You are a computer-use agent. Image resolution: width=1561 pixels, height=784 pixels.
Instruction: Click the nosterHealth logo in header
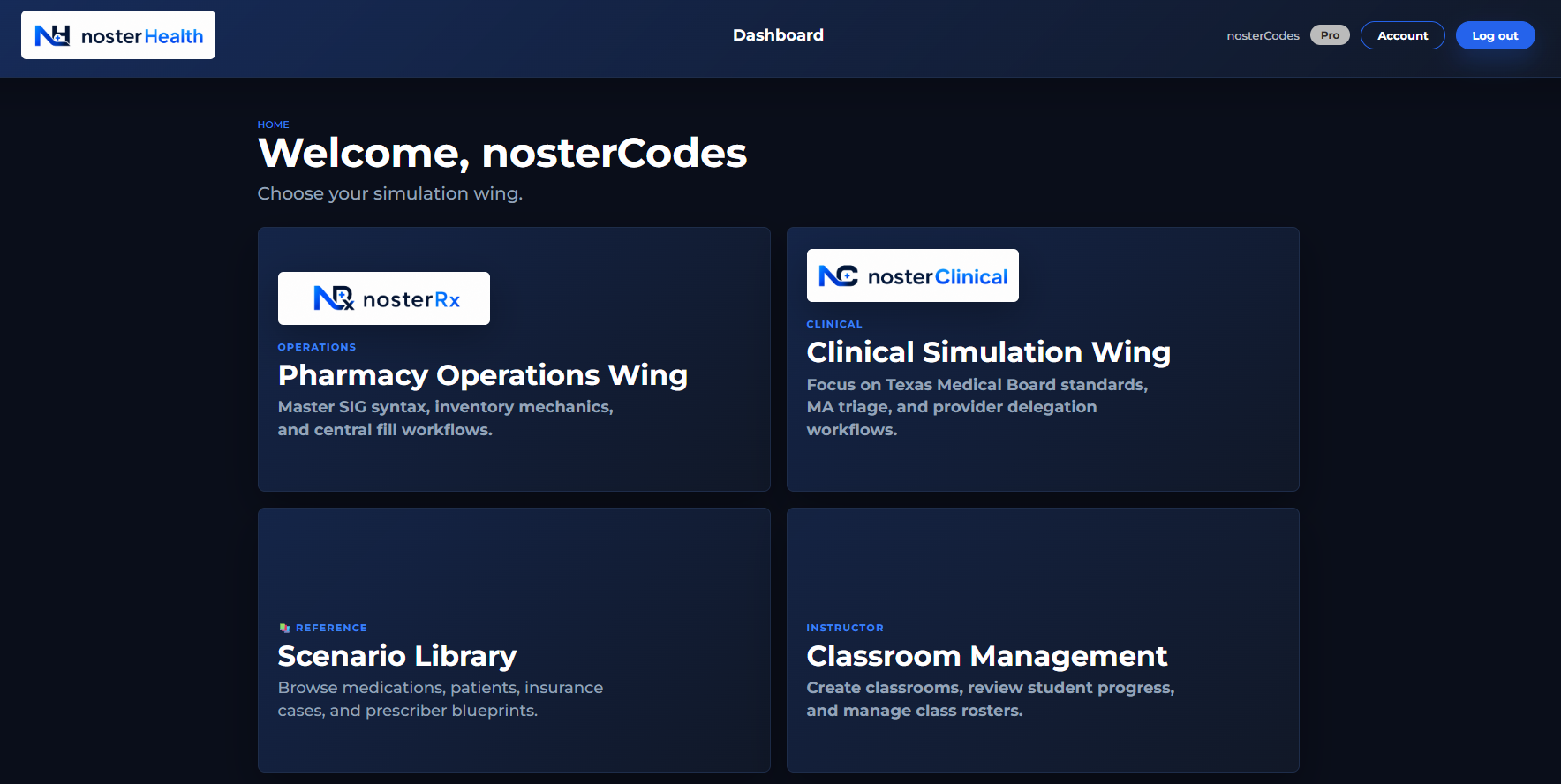118,35
